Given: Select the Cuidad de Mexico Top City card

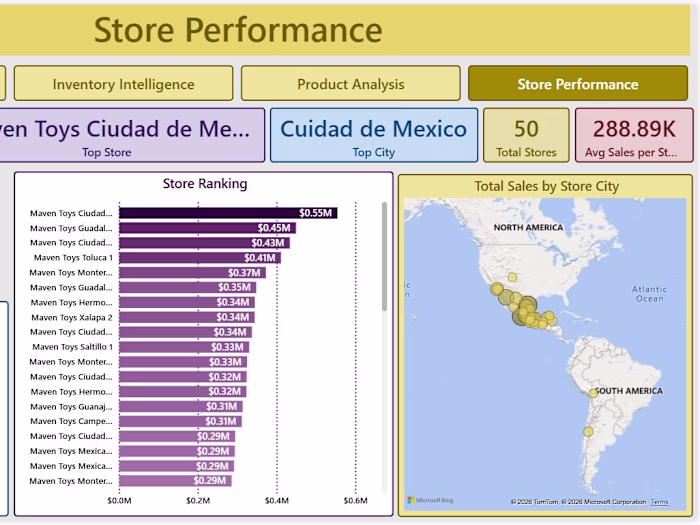Looking at the screenshot, I should click(374, 135).
